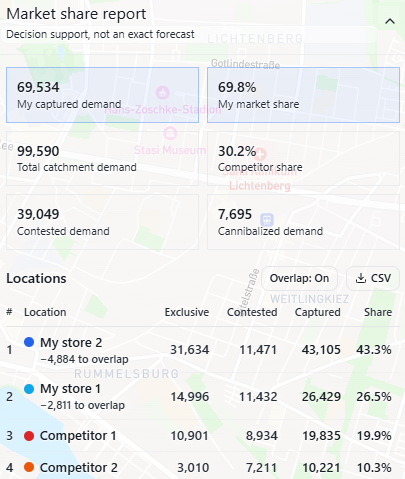Select the My store 1 location row
This screenshot has width=405, height=479.
pyautogui.click(x=203, y=396)
